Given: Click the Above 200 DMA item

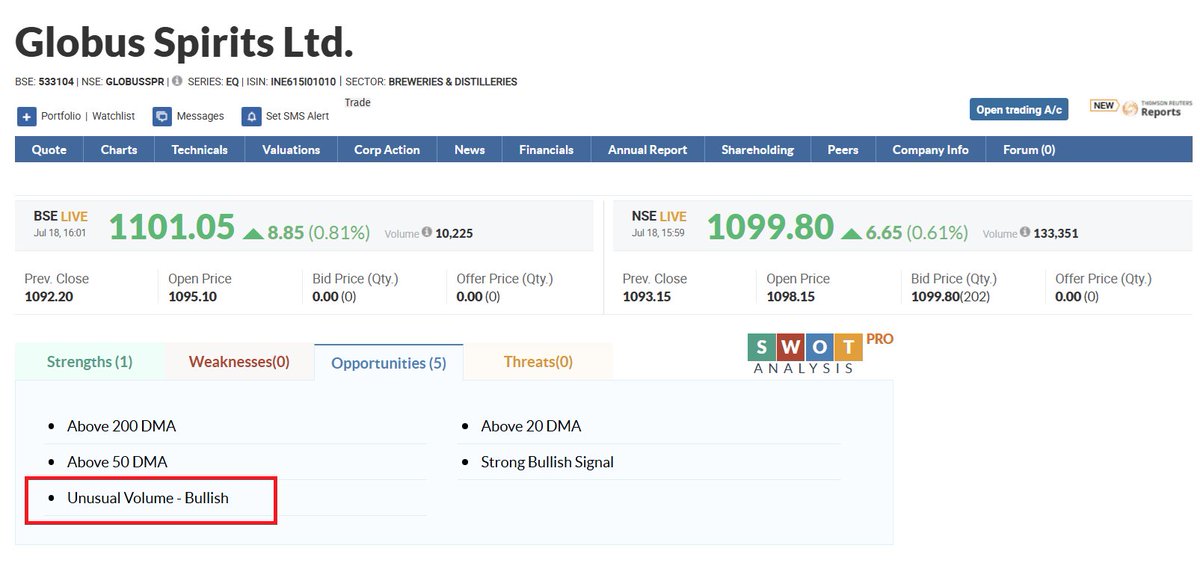Looking at the screenshot, I should 121,426.
